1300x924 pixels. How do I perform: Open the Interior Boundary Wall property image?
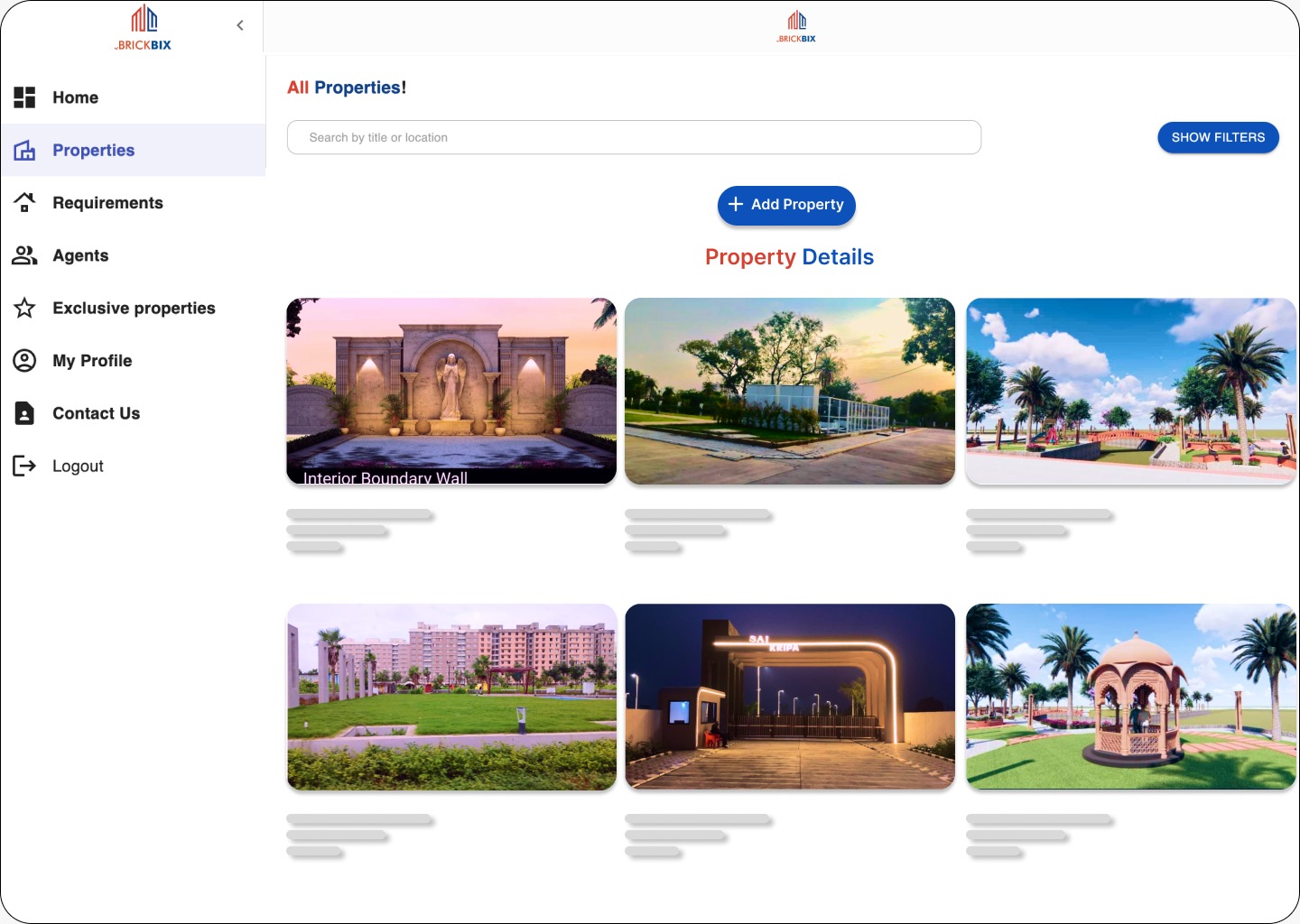pos(451,391)
